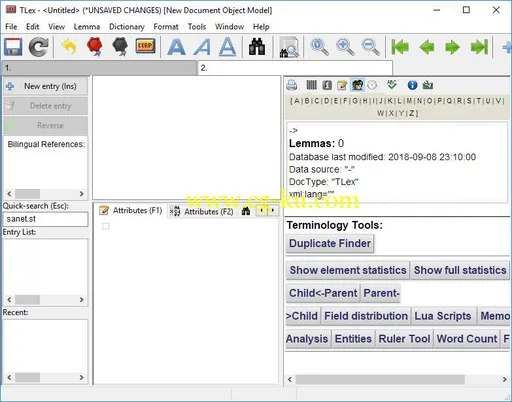Go to previous entry green left arrow
The image size is (512, 402).
(x=427, y=47)
